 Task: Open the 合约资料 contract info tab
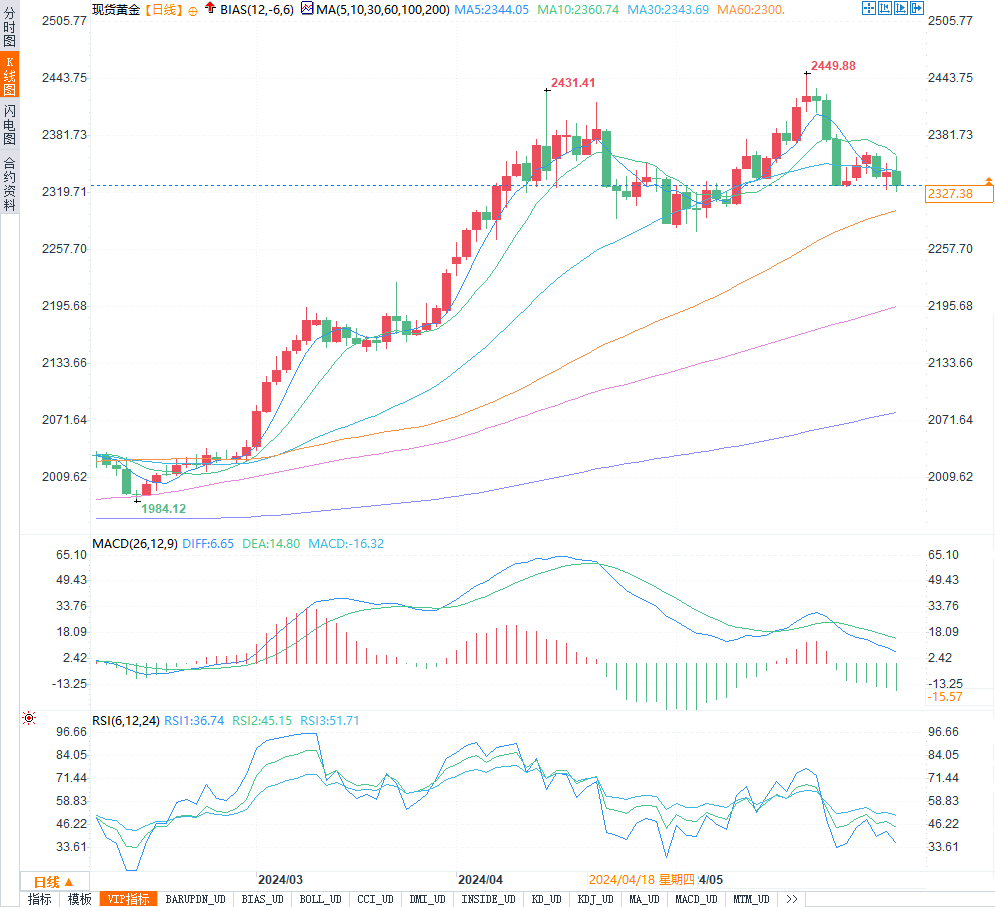pyautogui.click(x=9, y=183)
